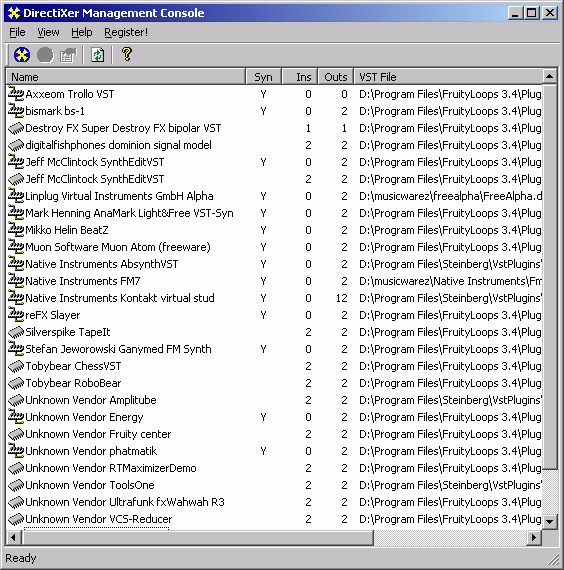Image resolution: width=564 pixels, height=570 pixels.
Task: Click the gray circle toolbar button
Action: pyautogui.click(x=45, y=55)
